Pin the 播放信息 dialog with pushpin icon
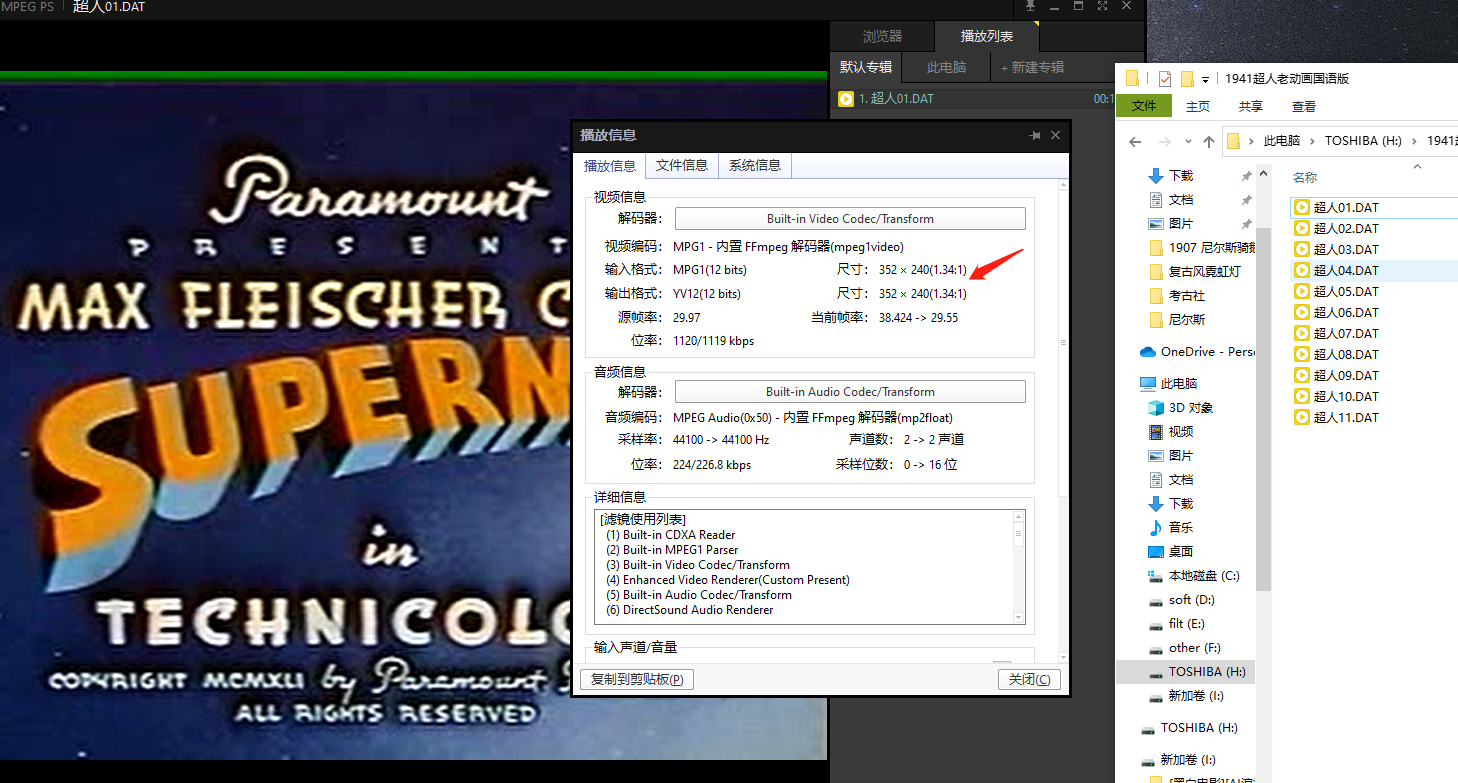The height and width of the screenshot is (783, 1458). click(x=1034, y=135)
